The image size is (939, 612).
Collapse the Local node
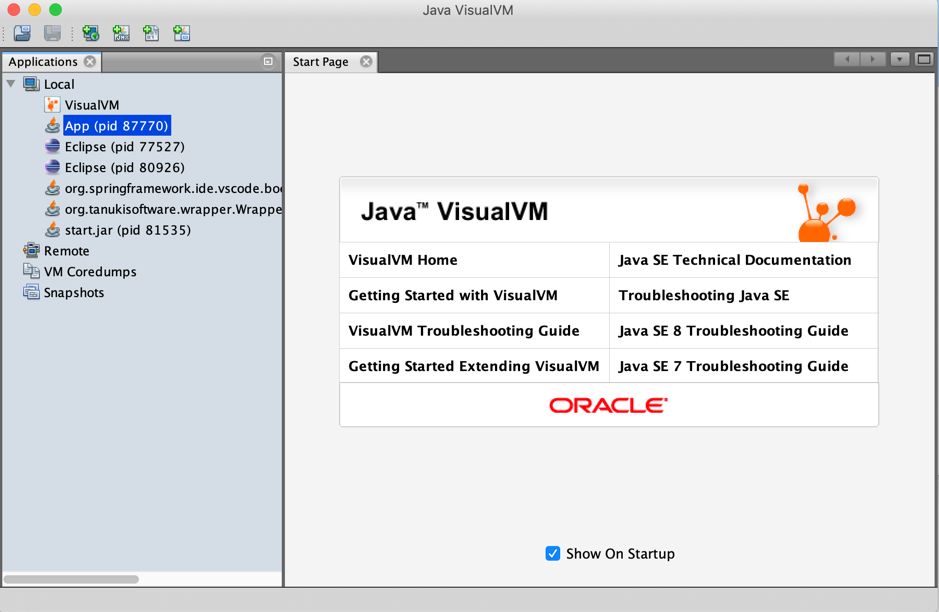click(x=10, y=84)
